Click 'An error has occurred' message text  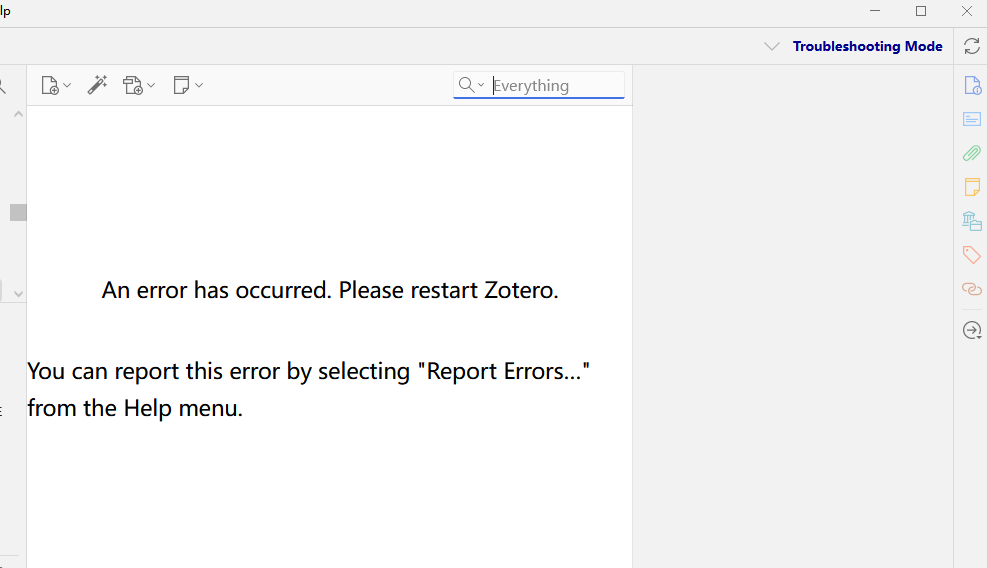(x=330, y=290)
